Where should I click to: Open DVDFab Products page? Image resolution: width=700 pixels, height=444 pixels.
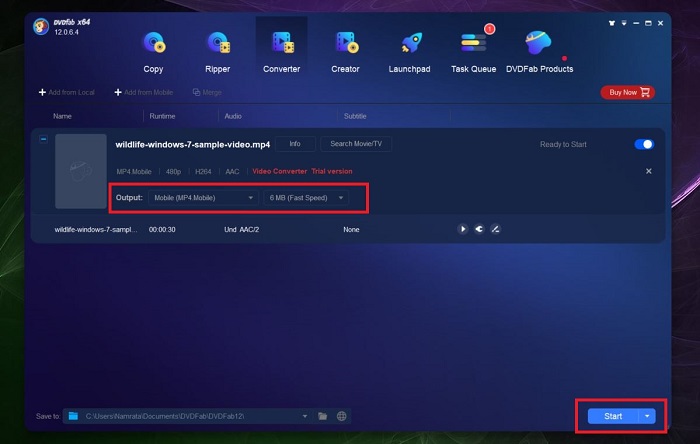(x=539, y=52)
